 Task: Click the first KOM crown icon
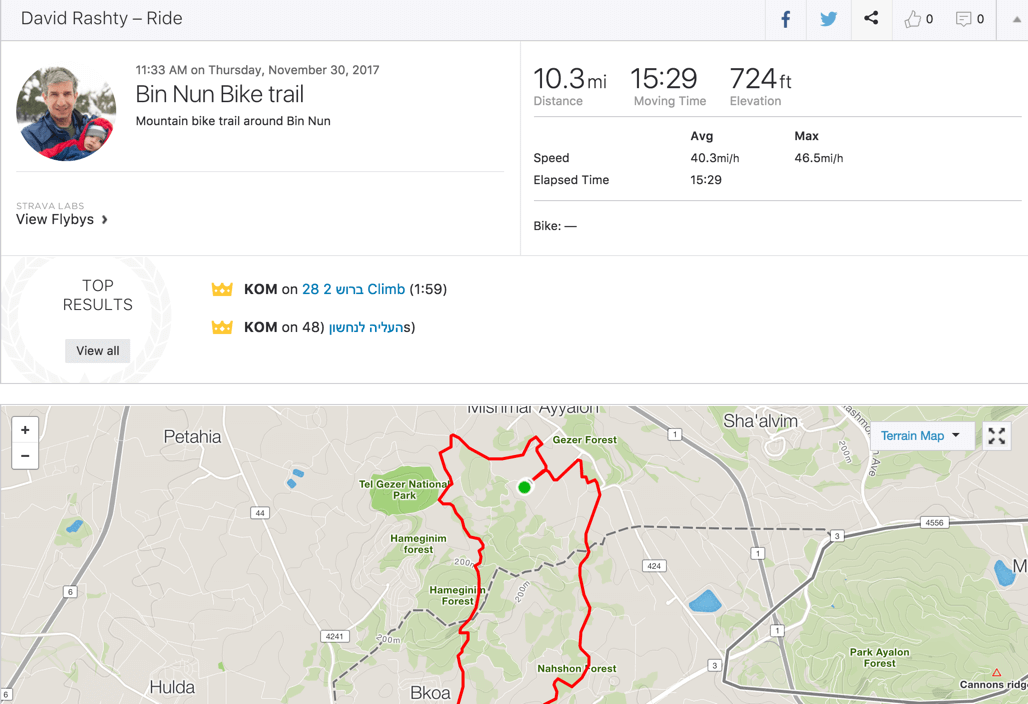tap(222, 290)
